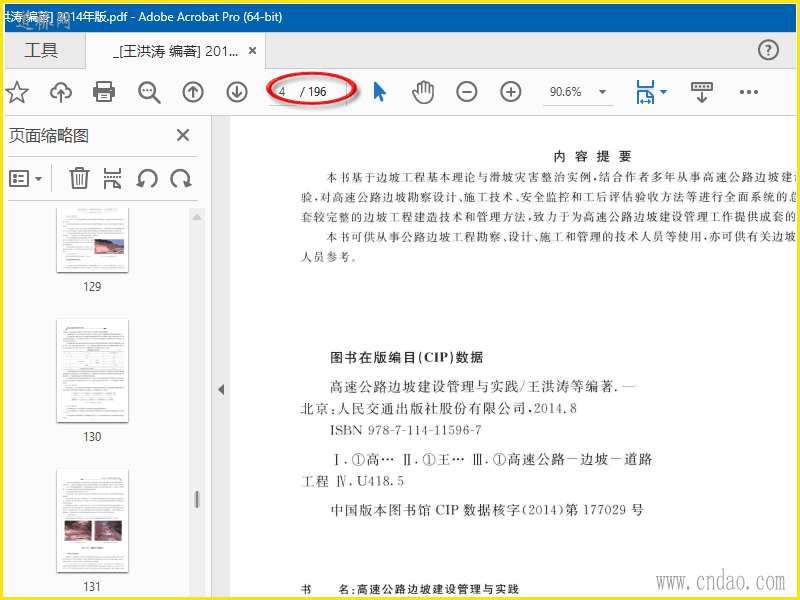Expand the page fit options arrow
The height and width of the screenshot is (600, 800).
tap(663, 92)
